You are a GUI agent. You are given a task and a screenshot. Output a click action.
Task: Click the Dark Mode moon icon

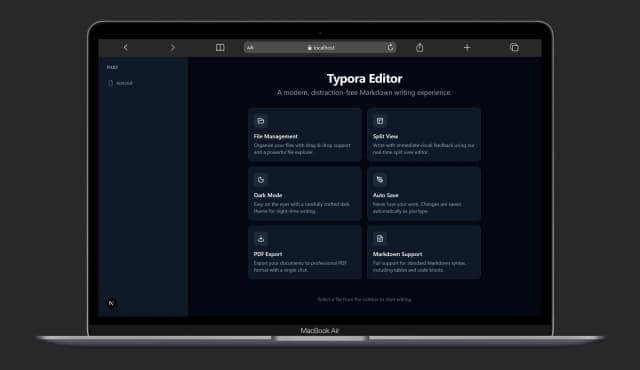pos(261,179)
